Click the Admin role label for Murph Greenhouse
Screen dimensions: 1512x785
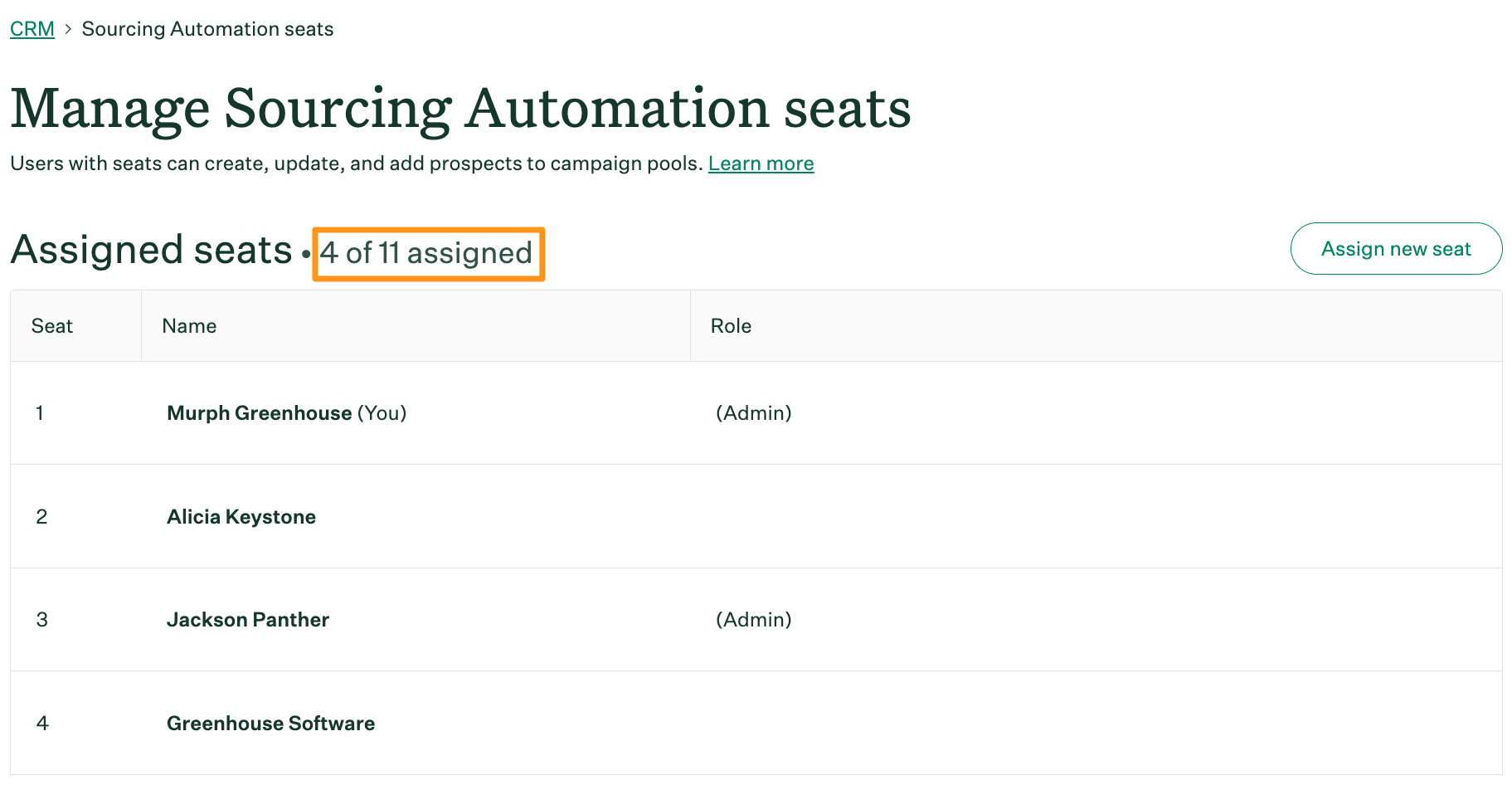coord(753,412)
